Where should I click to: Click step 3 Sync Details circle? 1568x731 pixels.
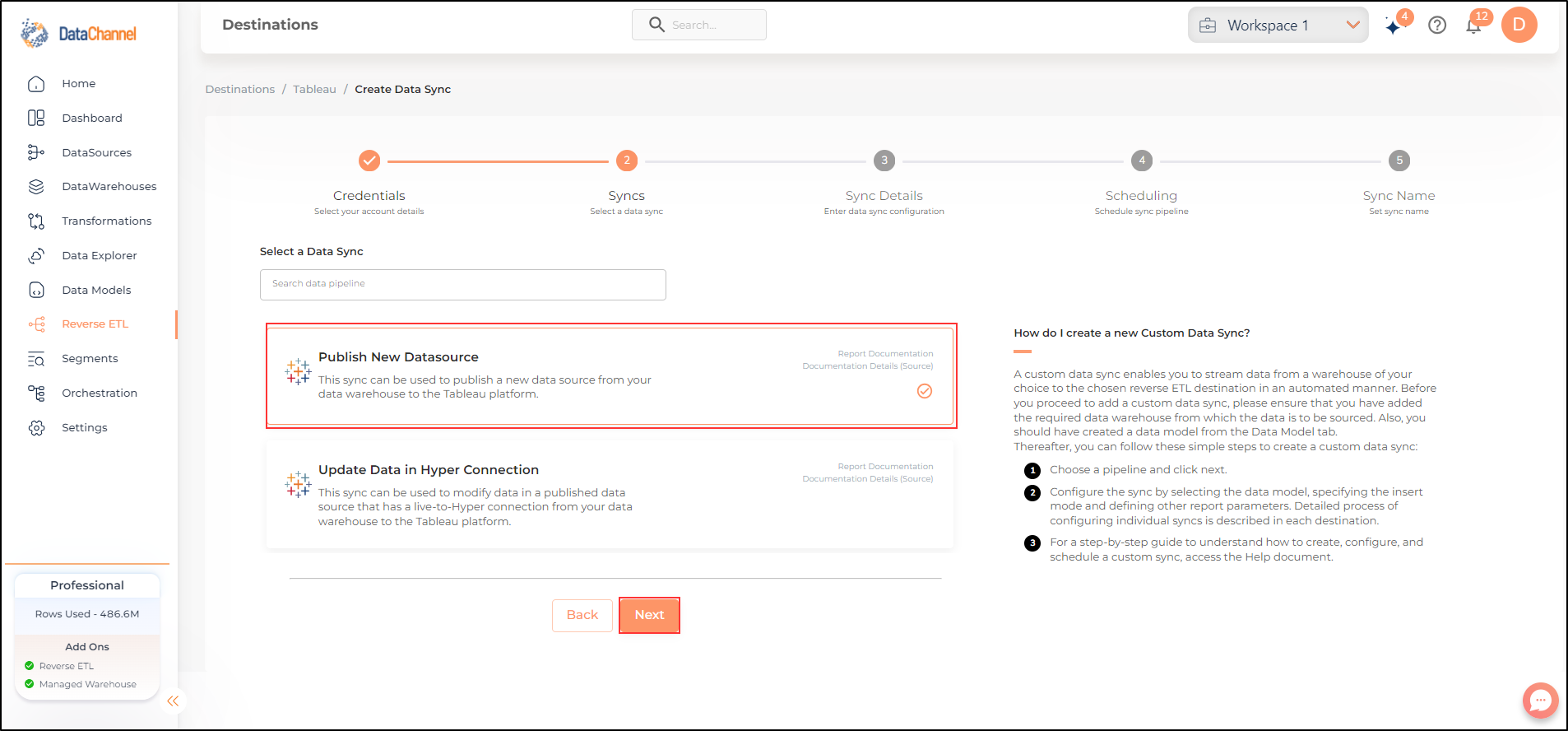pyautogui.click(x=884, y=161)
